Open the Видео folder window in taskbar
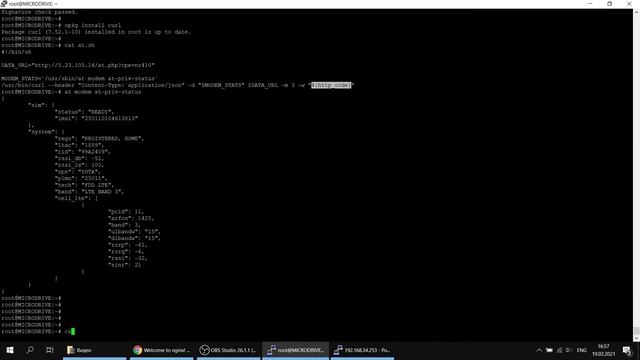640x360 pixels. (94, 350)
